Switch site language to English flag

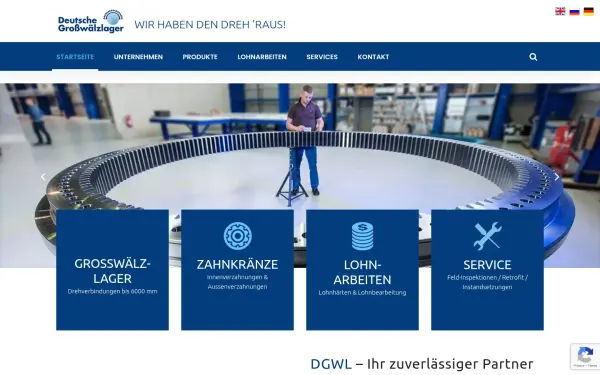coord(560,11)
